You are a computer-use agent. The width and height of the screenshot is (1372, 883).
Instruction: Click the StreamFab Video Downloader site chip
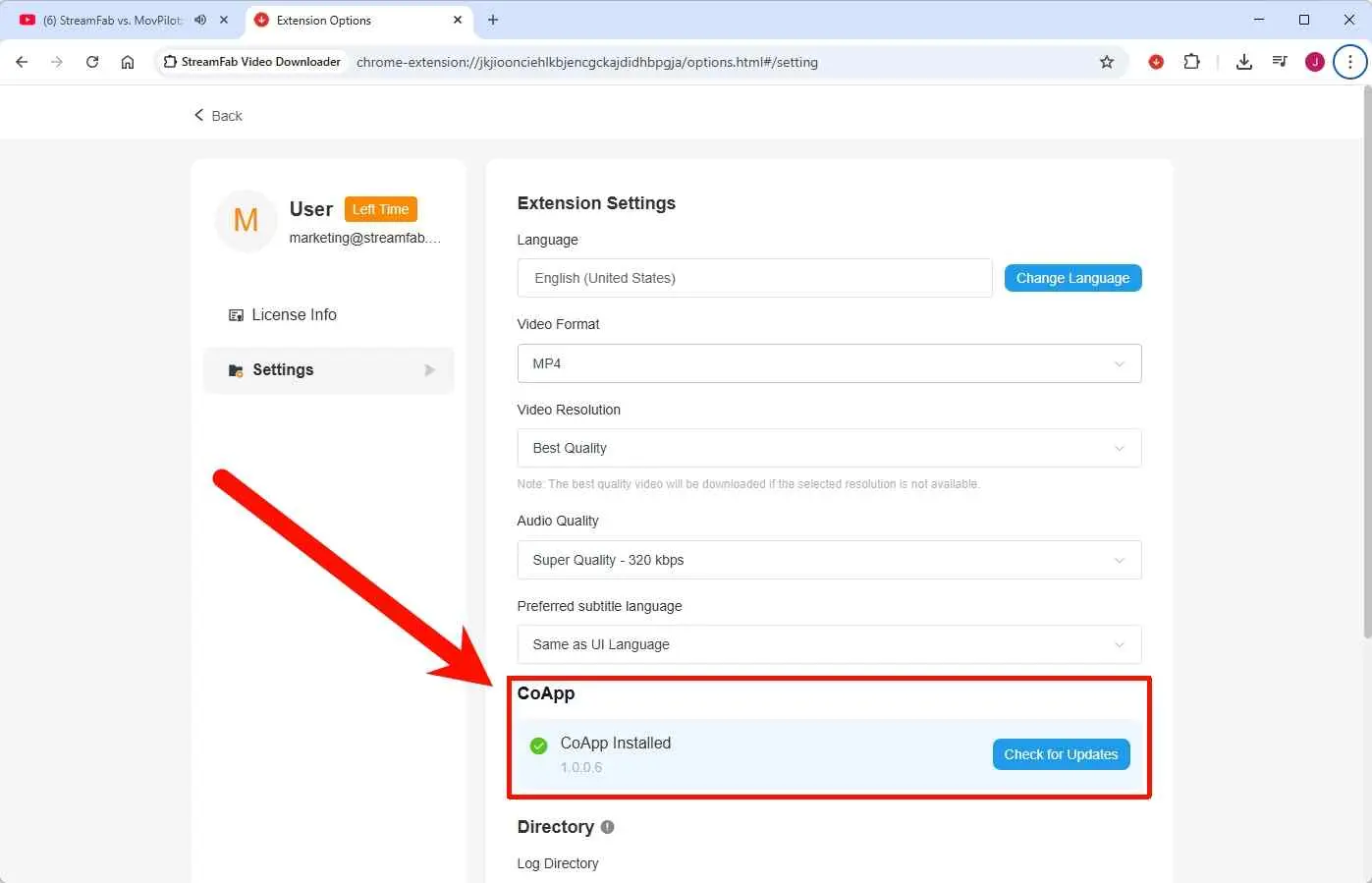click(252, 62)
